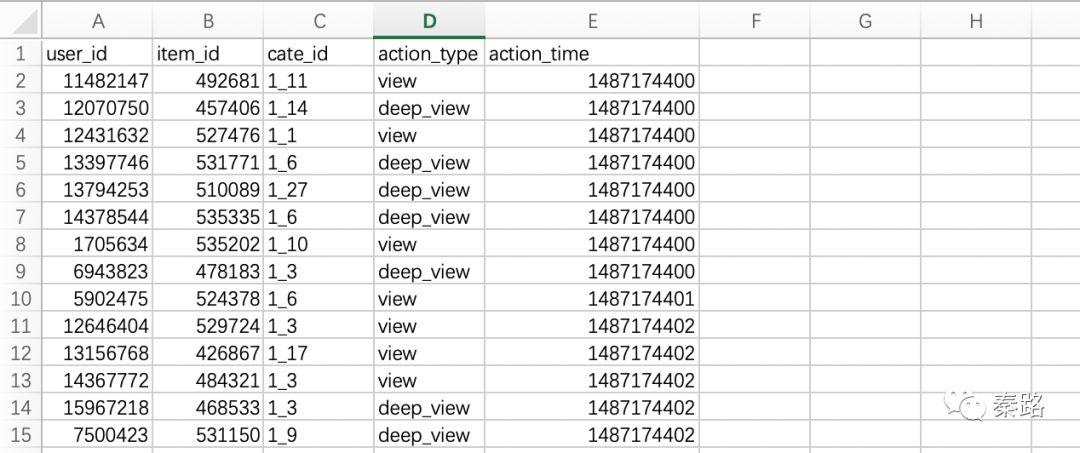Viewport: 1080px width, 453px height.
Task: Select cell containing user_id 11482147
Action: [97, 81]
